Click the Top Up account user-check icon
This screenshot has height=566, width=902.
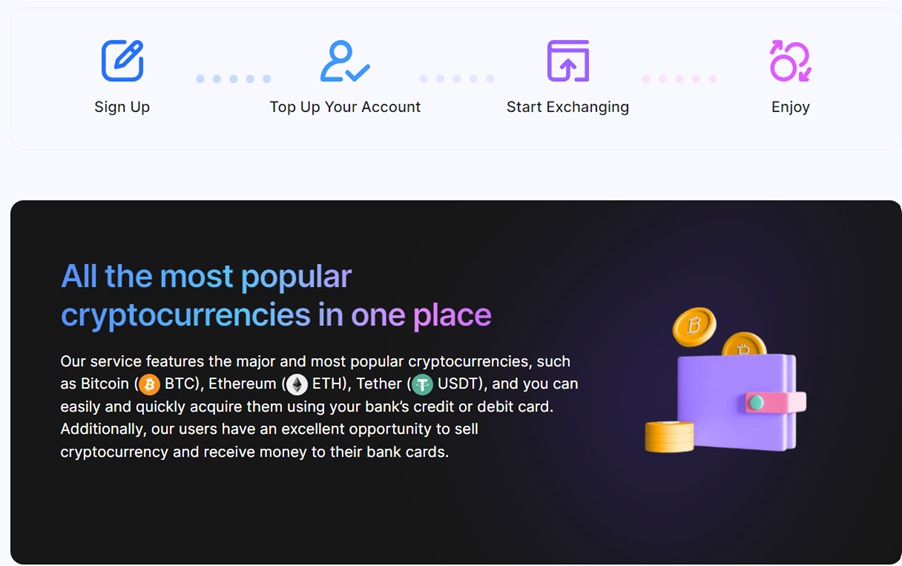tap(345, 60)
